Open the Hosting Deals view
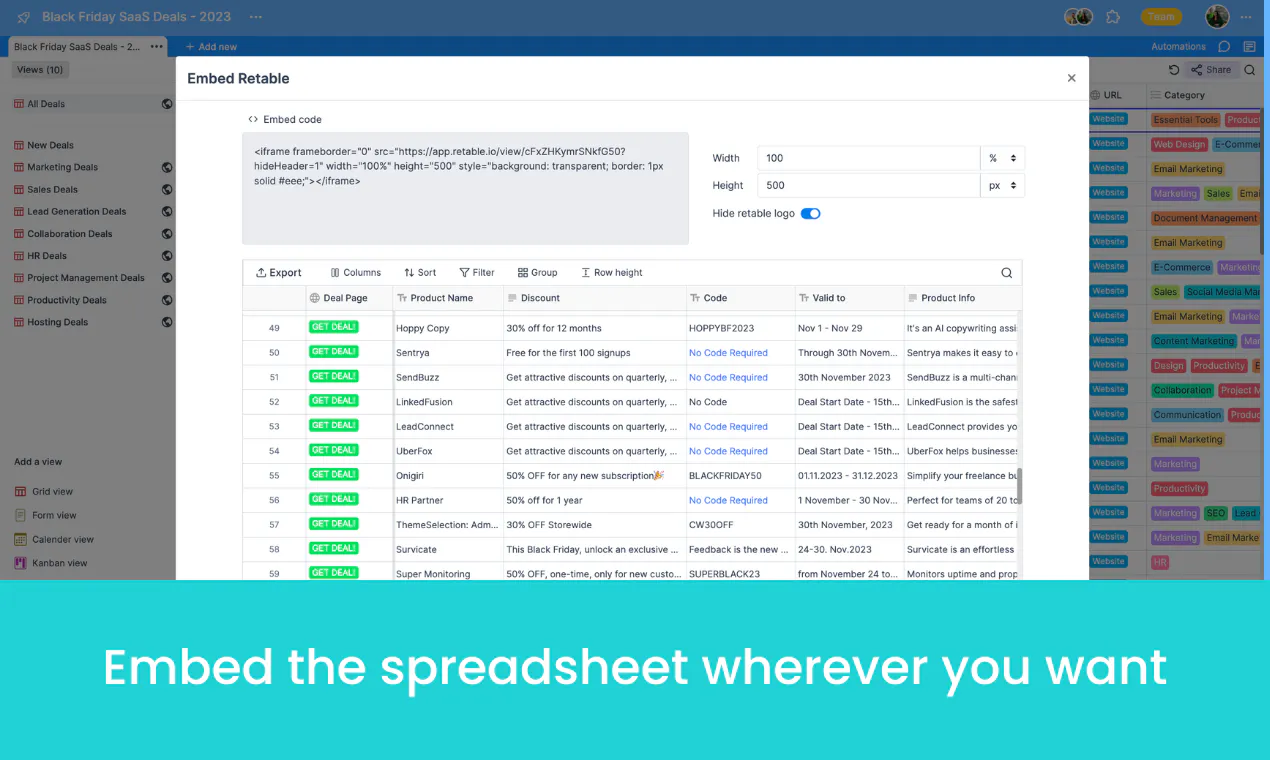The image size is (1270, 760). 57,321
